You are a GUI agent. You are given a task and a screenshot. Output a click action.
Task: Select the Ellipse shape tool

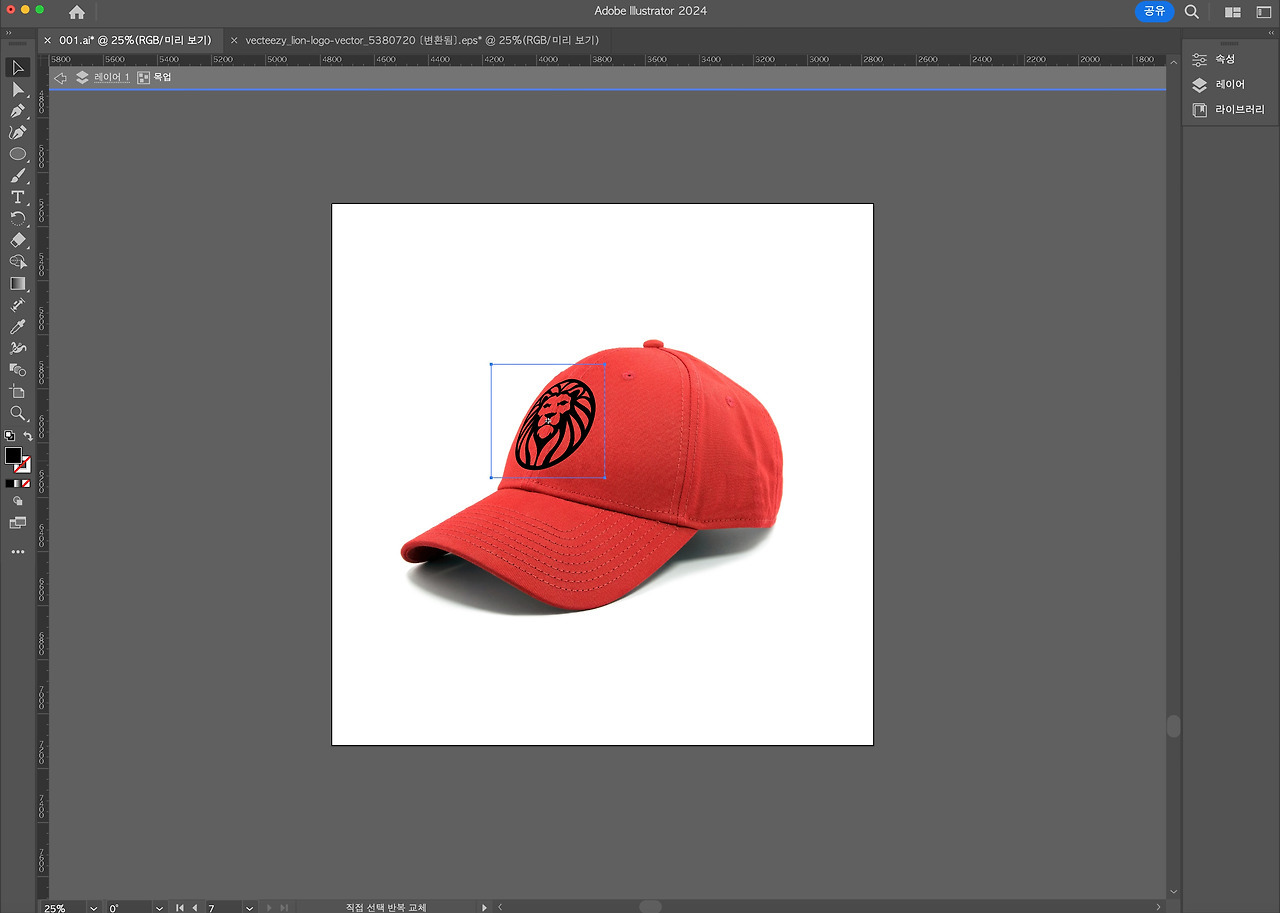tap(17, 154)
